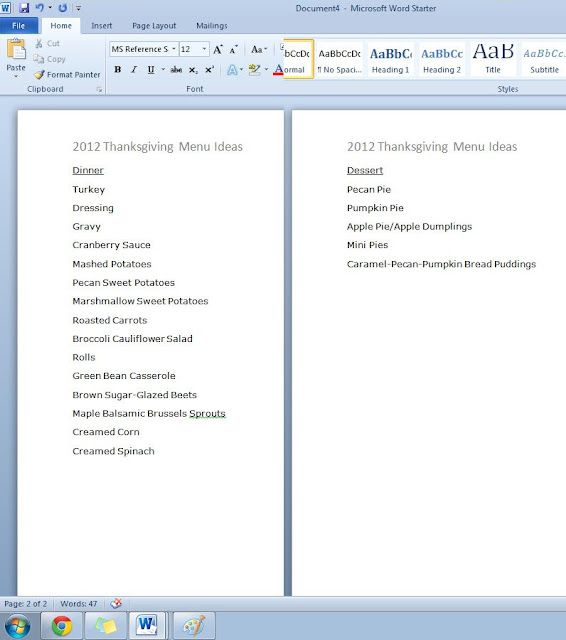
Task: Open Paint from the taskbar
Action: pyautogui.click(x=194, y=626)
